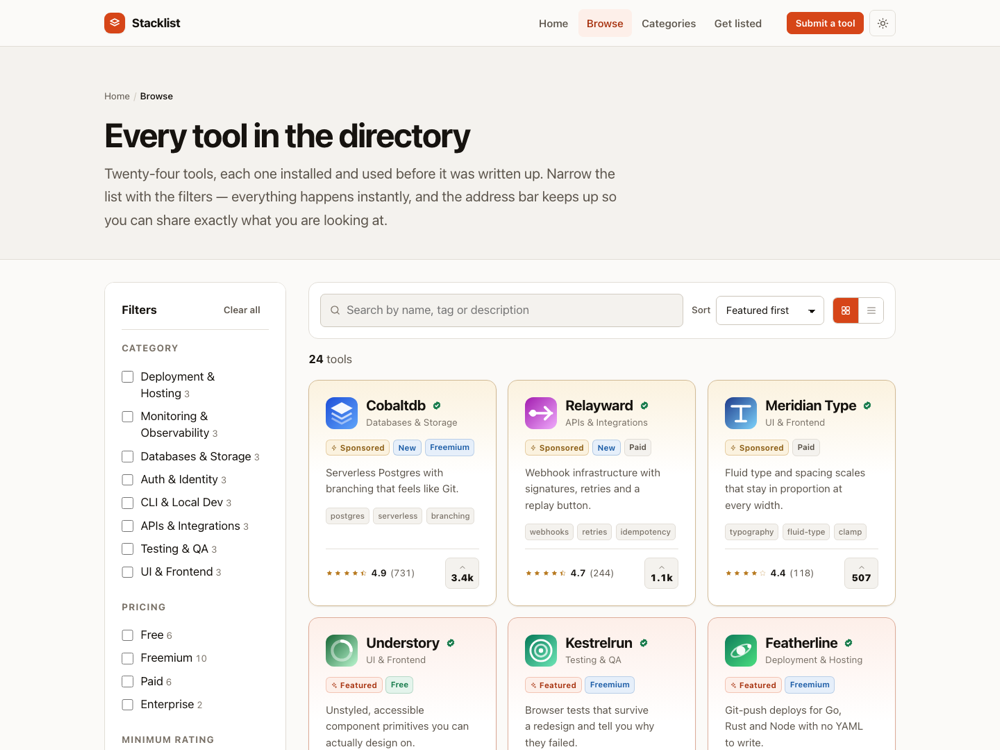The height and width of the screenshot is (750, 1000).
Task: Open Categories in top navigation
Action: pyautogui.click(x=668, y=24)
